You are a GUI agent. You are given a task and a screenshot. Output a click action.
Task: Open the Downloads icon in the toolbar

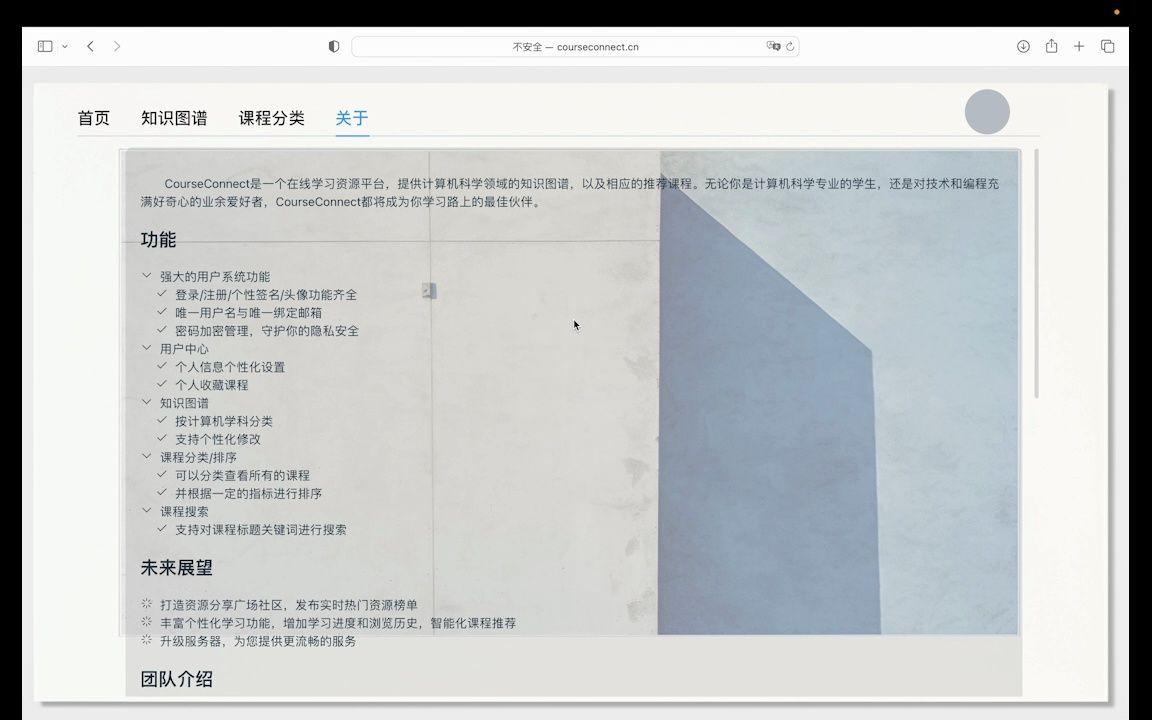pos(1022,46)
